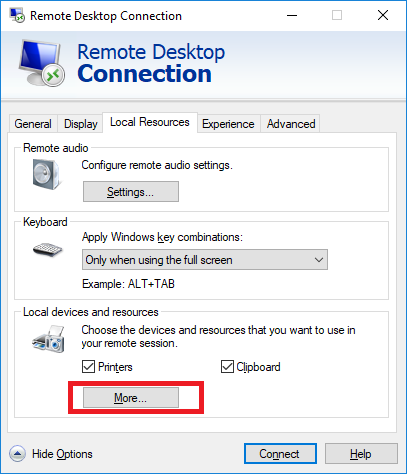Click the Connect button
Image resolution: width=407 pixels, height=474 pixels.
280,454
